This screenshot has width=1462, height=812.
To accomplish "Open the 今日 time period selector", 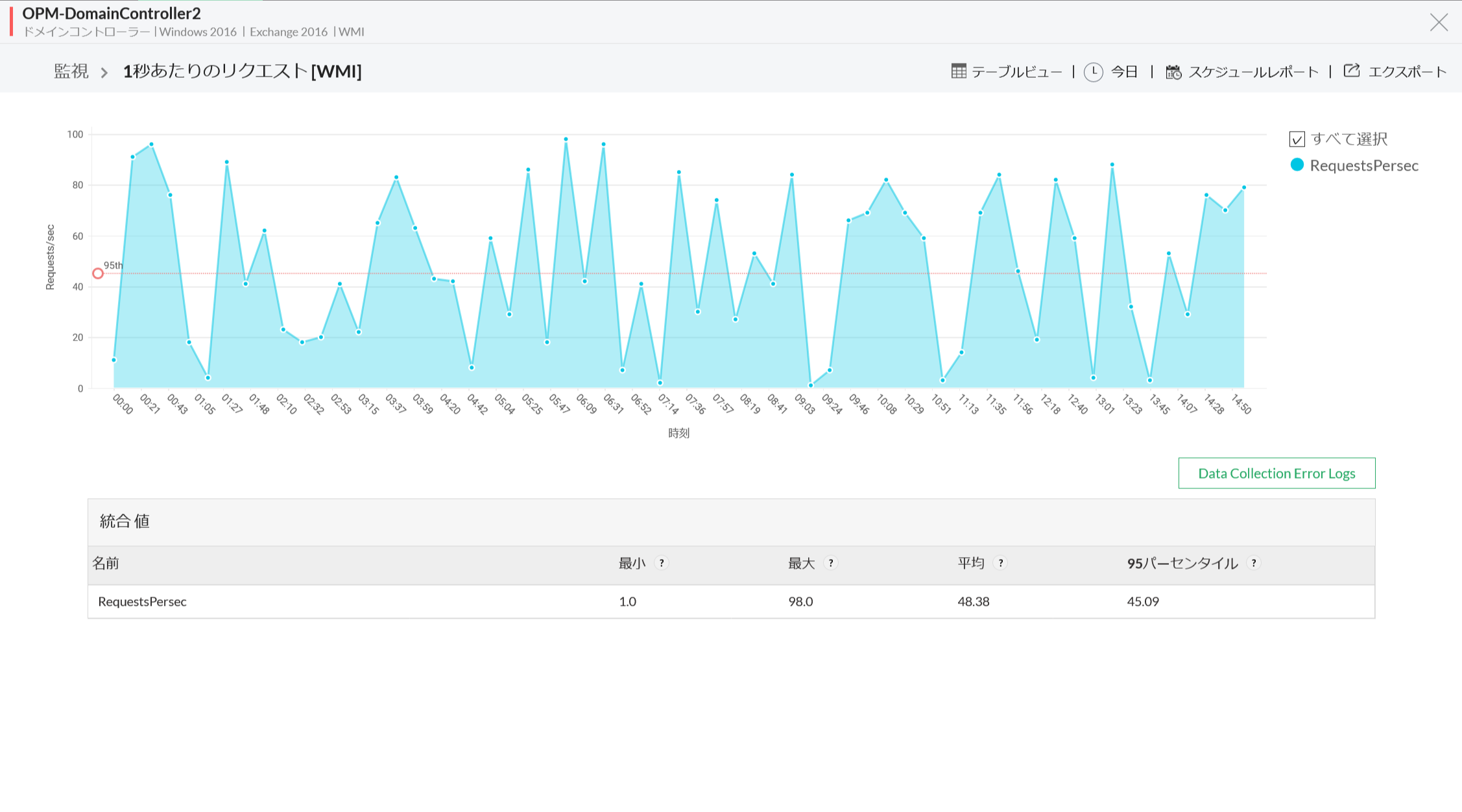I will [x=1125, y=72].
